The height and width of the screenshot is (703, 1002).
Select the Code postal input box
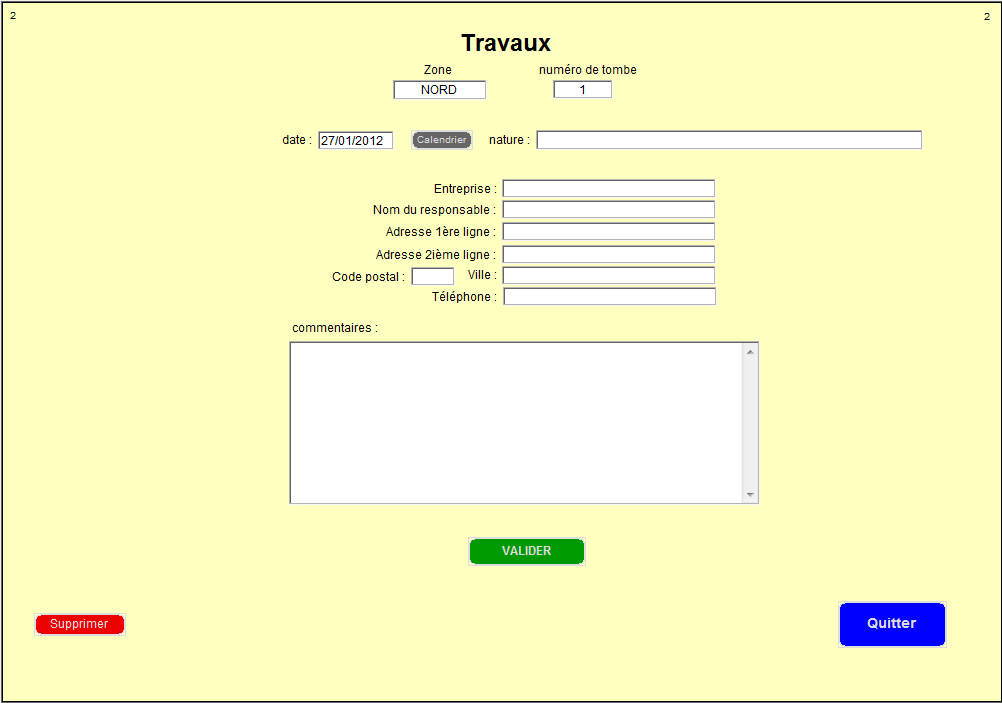[432, 276]
